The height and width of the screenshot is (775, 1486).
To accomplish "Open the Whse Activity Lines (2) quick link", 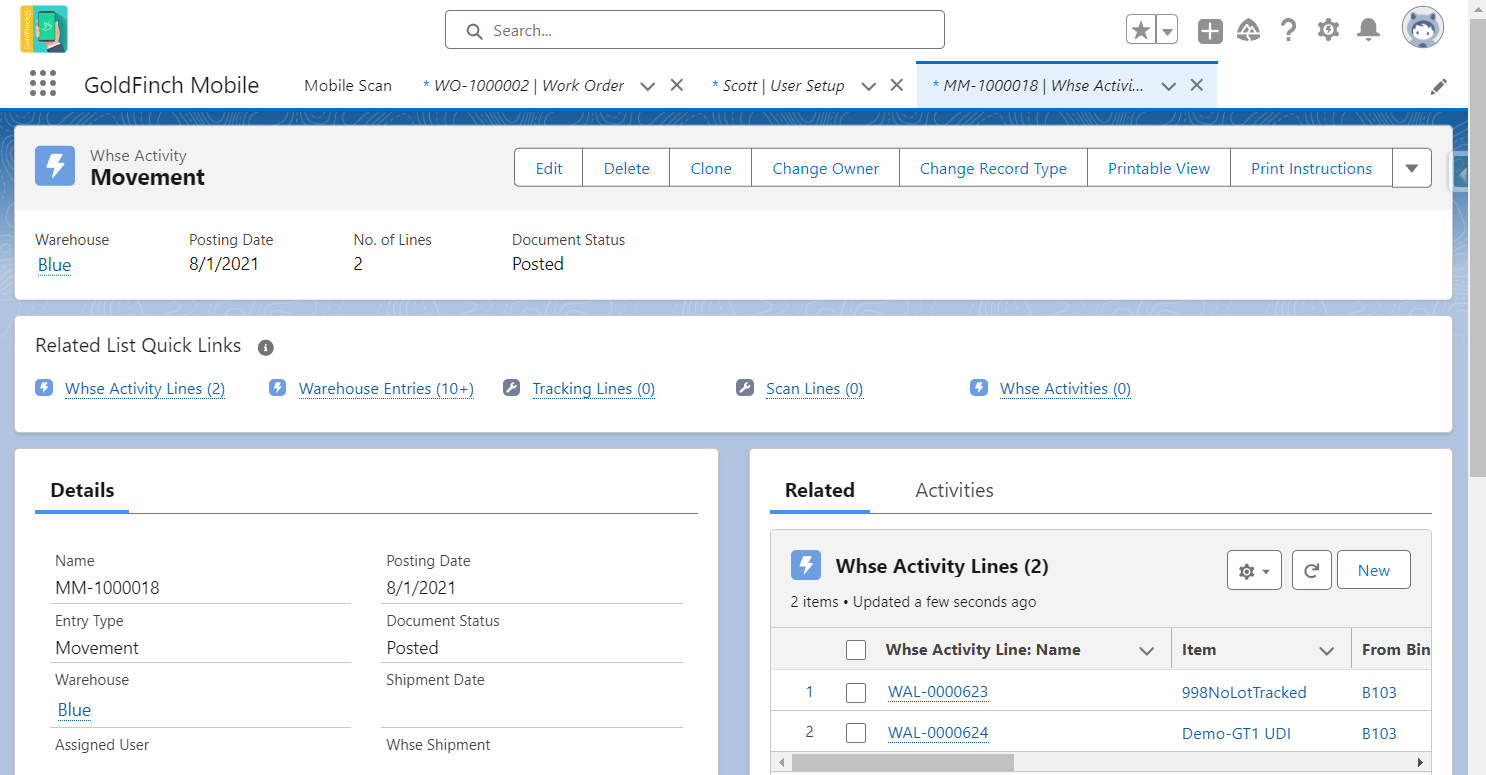I will [x=145, y=388].
